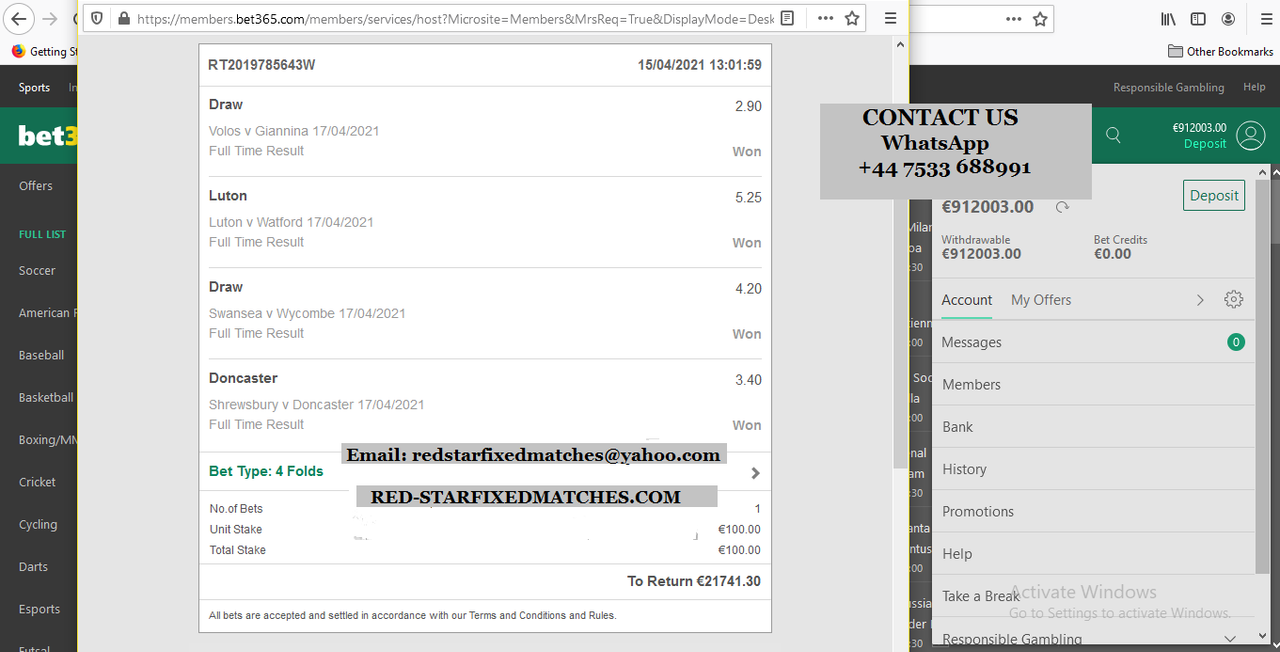The image size is (1280, 652).
Task: Open the Library icon in browser toolbar
Action: pyautogui.click(x=1168, y=19)
